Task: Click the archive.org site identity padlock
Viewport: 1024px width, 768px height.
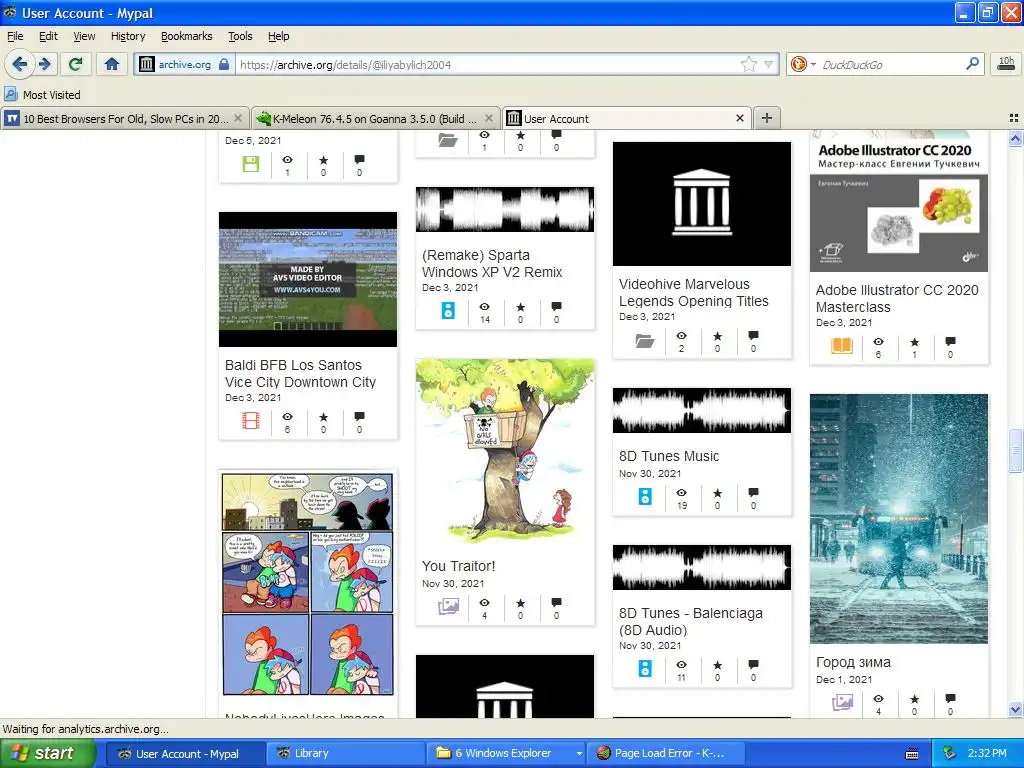Action: coord(224,64)
